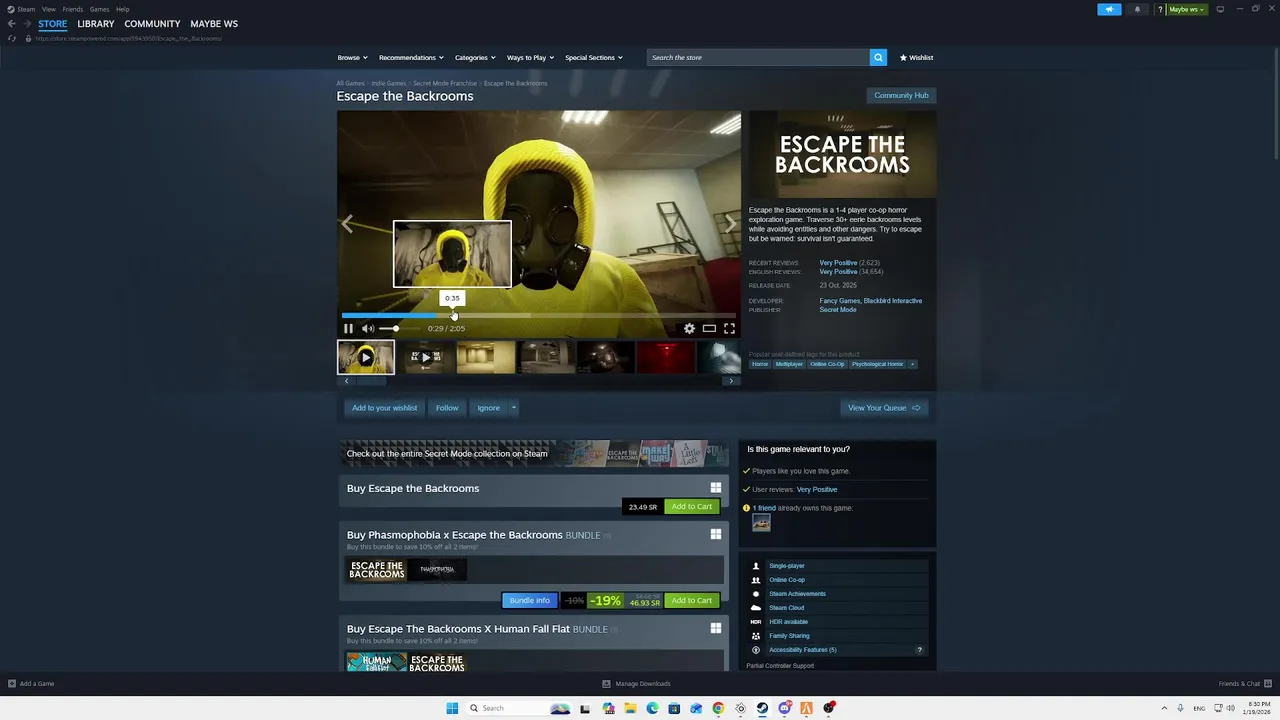
Task: Click the store search magnifier button
Action: (x=878, y=57)
